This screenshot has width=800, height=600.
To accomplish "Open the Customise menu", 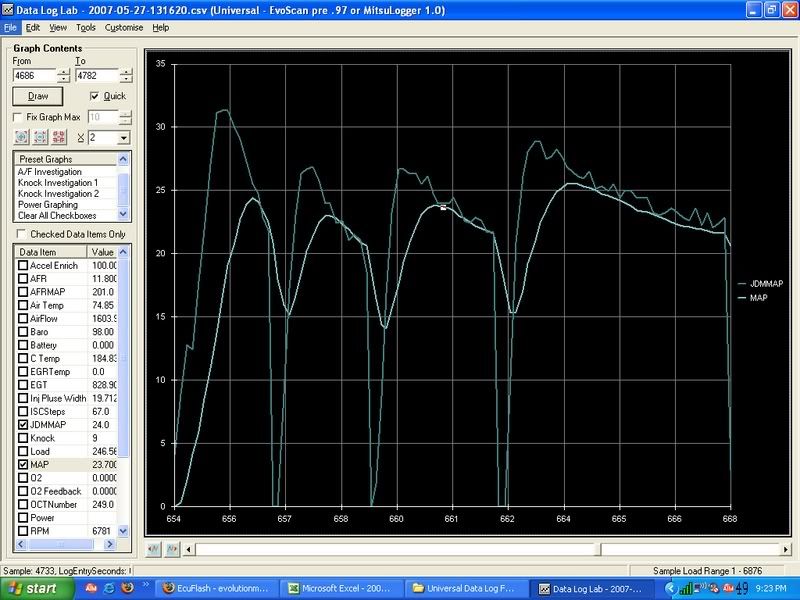I will coord(123,27).
